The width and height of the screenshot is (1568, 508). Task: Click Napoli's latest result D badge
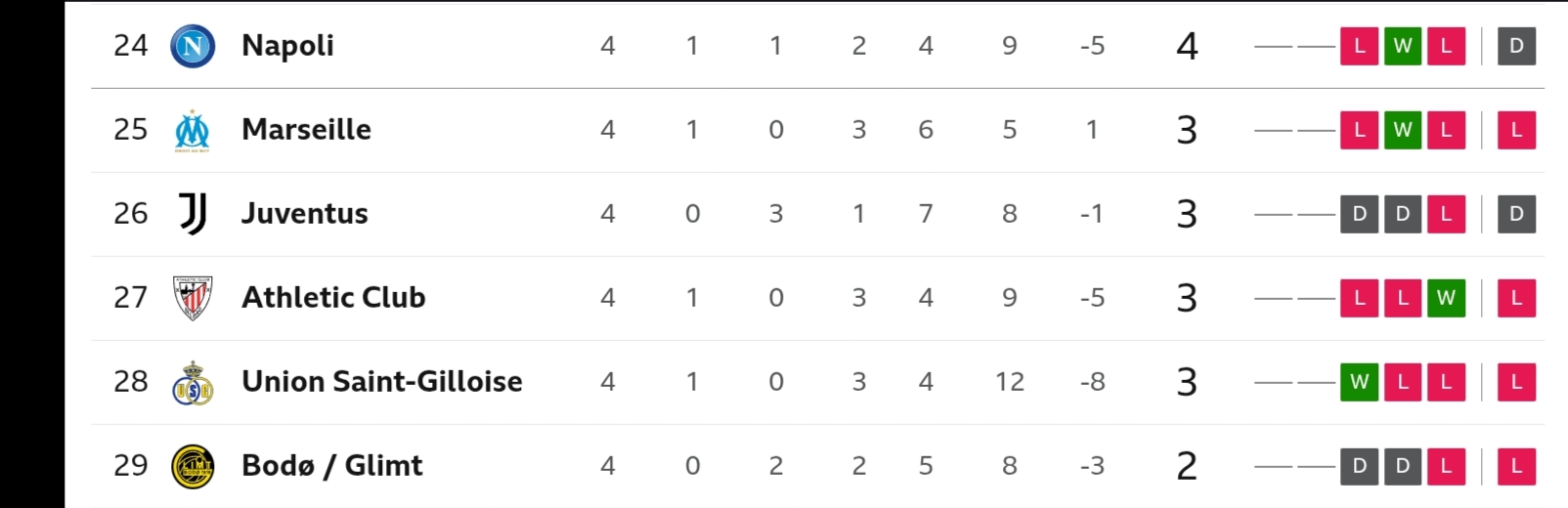point(1516,46)
